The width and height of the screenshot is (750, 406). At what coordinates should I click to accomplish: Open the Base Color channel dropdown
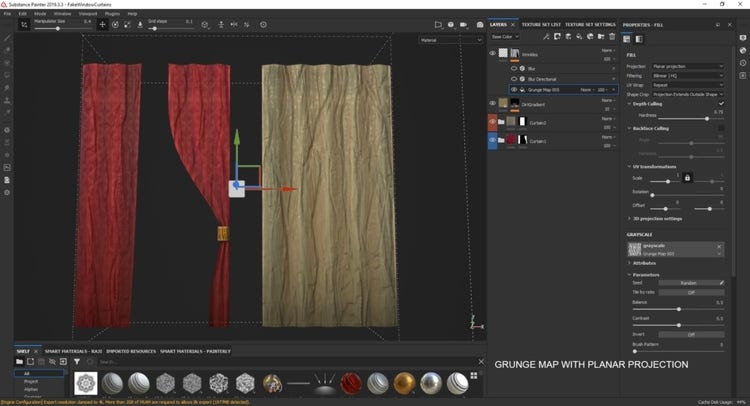click(x=508, y=38)
